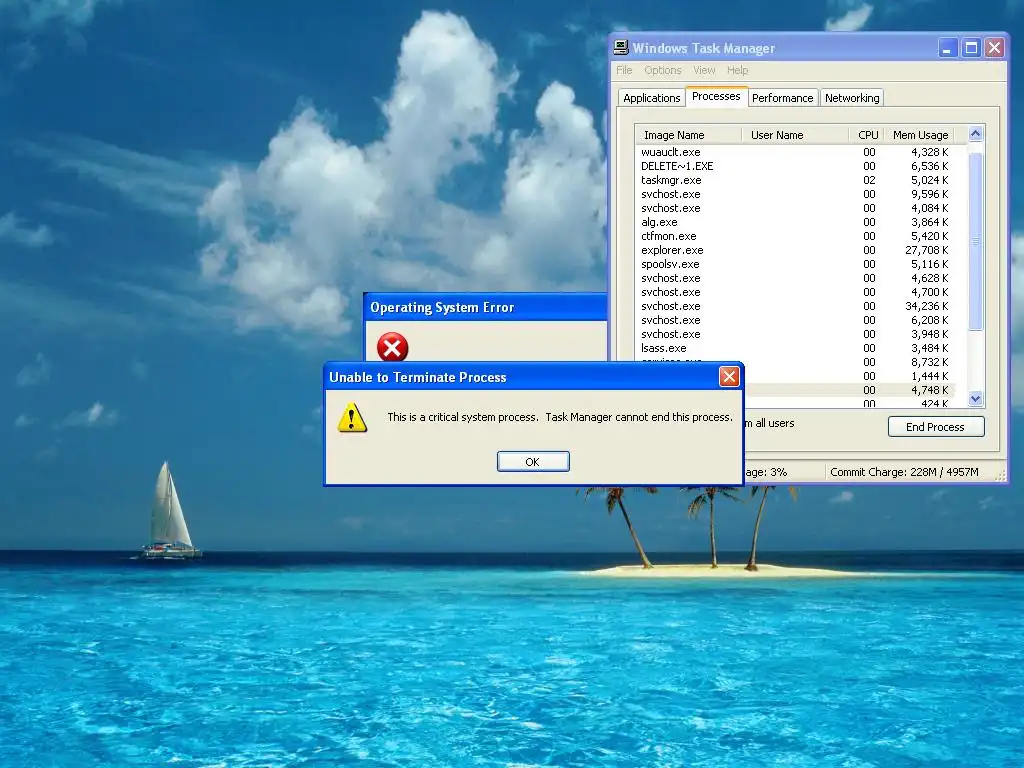This screenshot has height=768, width=1024.
Task: Switch to the Performance tab
Action: 782,98
